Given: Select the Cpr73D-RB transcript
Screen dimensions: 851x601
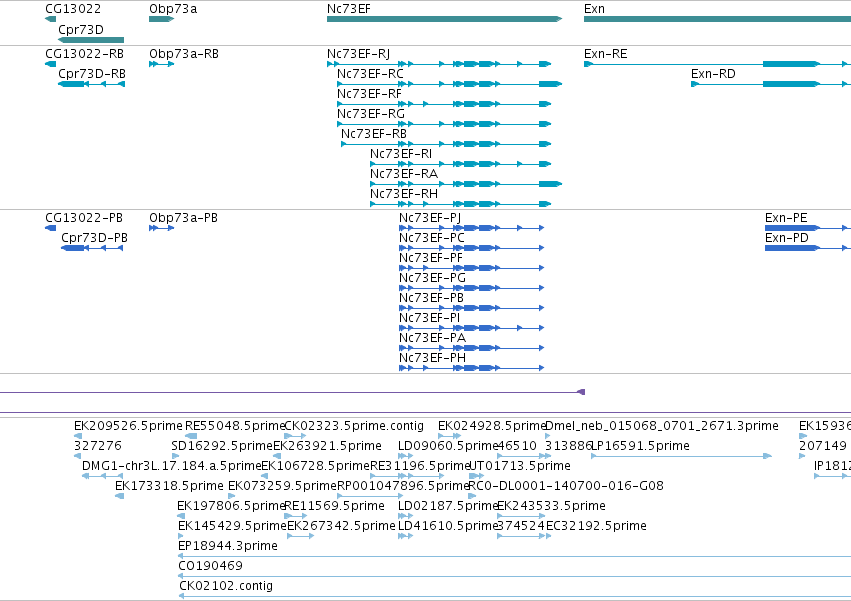Looking at the screenshot, I should (91, 84).
